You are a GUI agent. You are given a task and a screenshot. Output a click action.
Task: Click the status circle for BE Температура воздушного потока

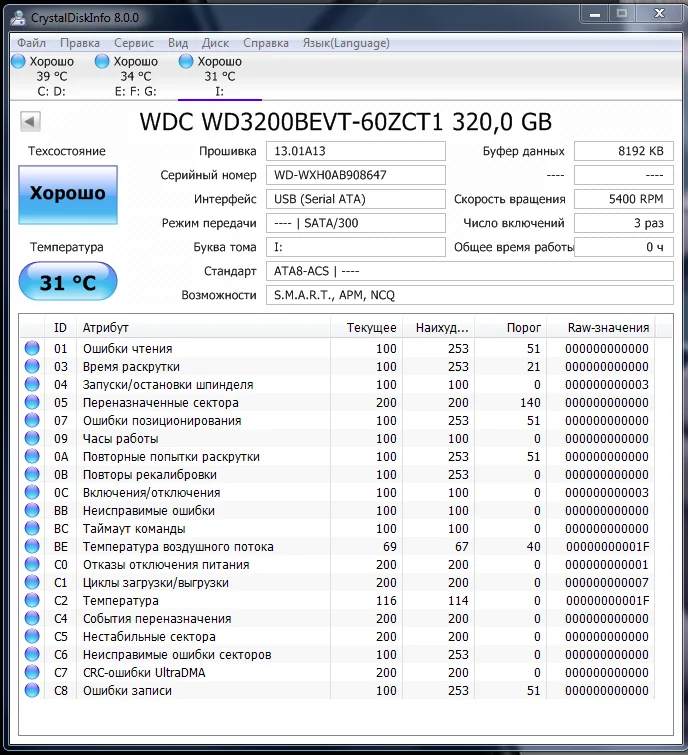32,547
